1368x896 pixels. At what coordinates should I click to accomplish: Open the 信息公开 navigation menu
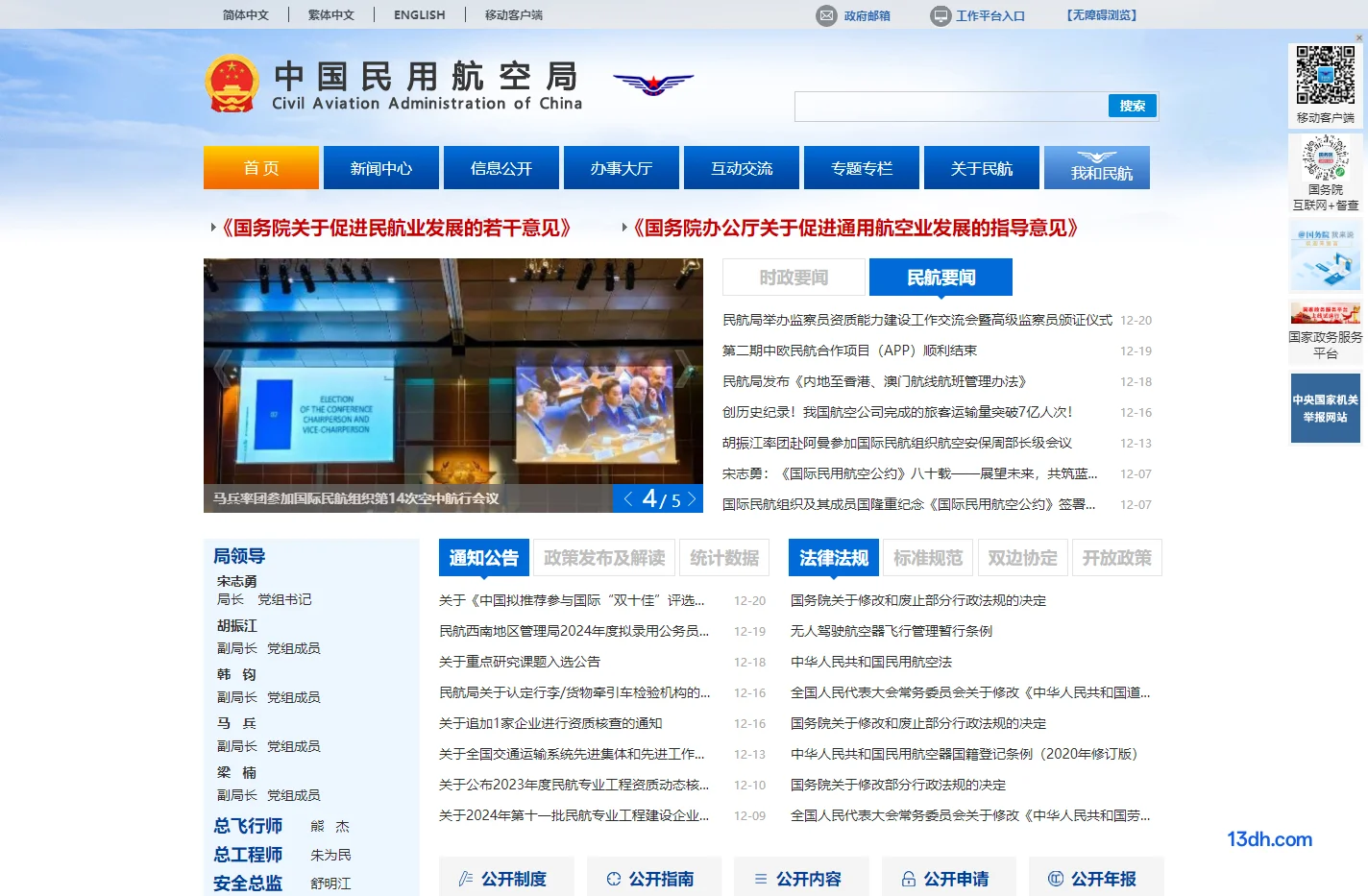501,168
